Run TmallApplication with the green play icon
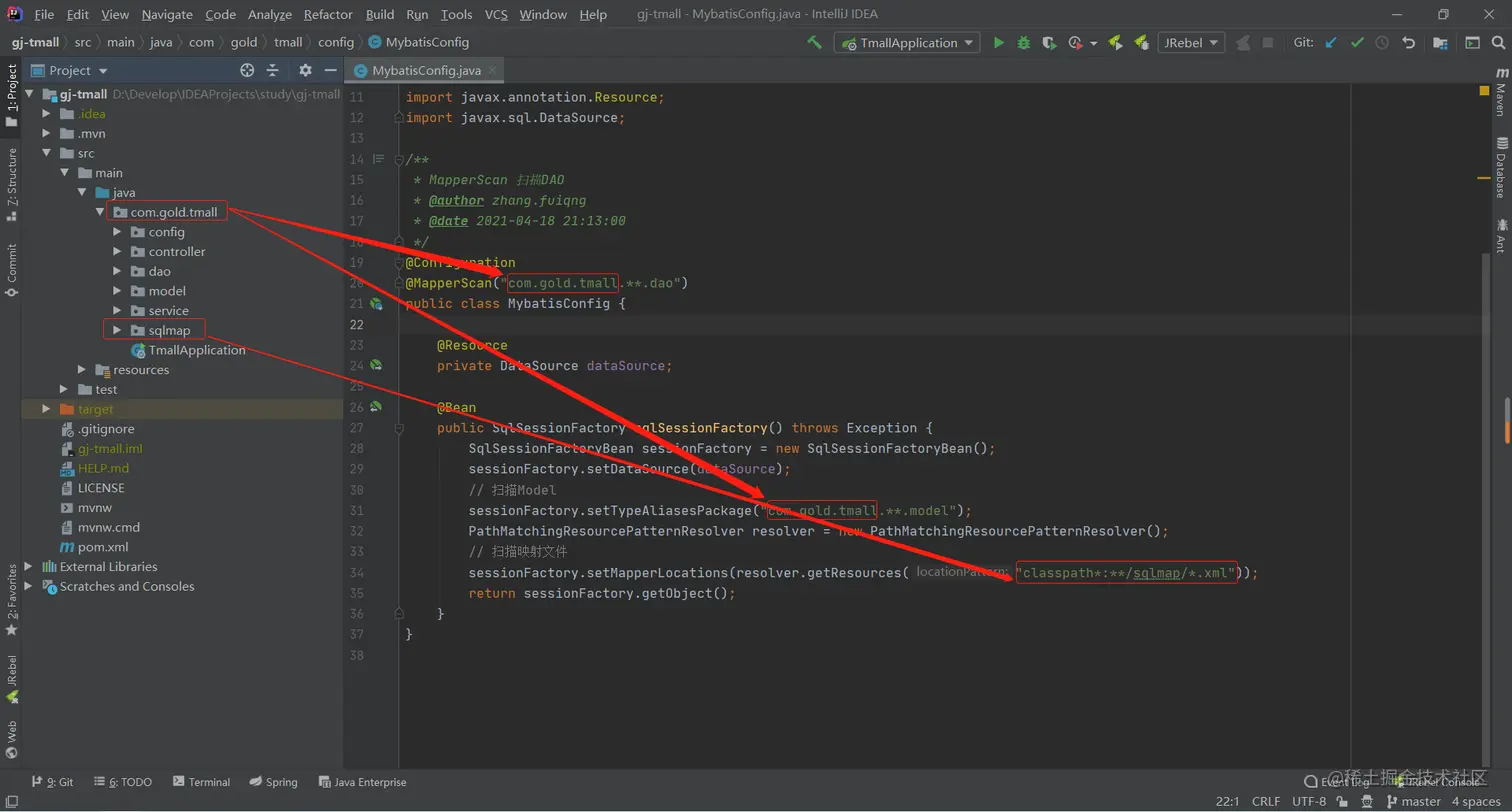This screenshot has height=812, width=1512. pos(999,43)
